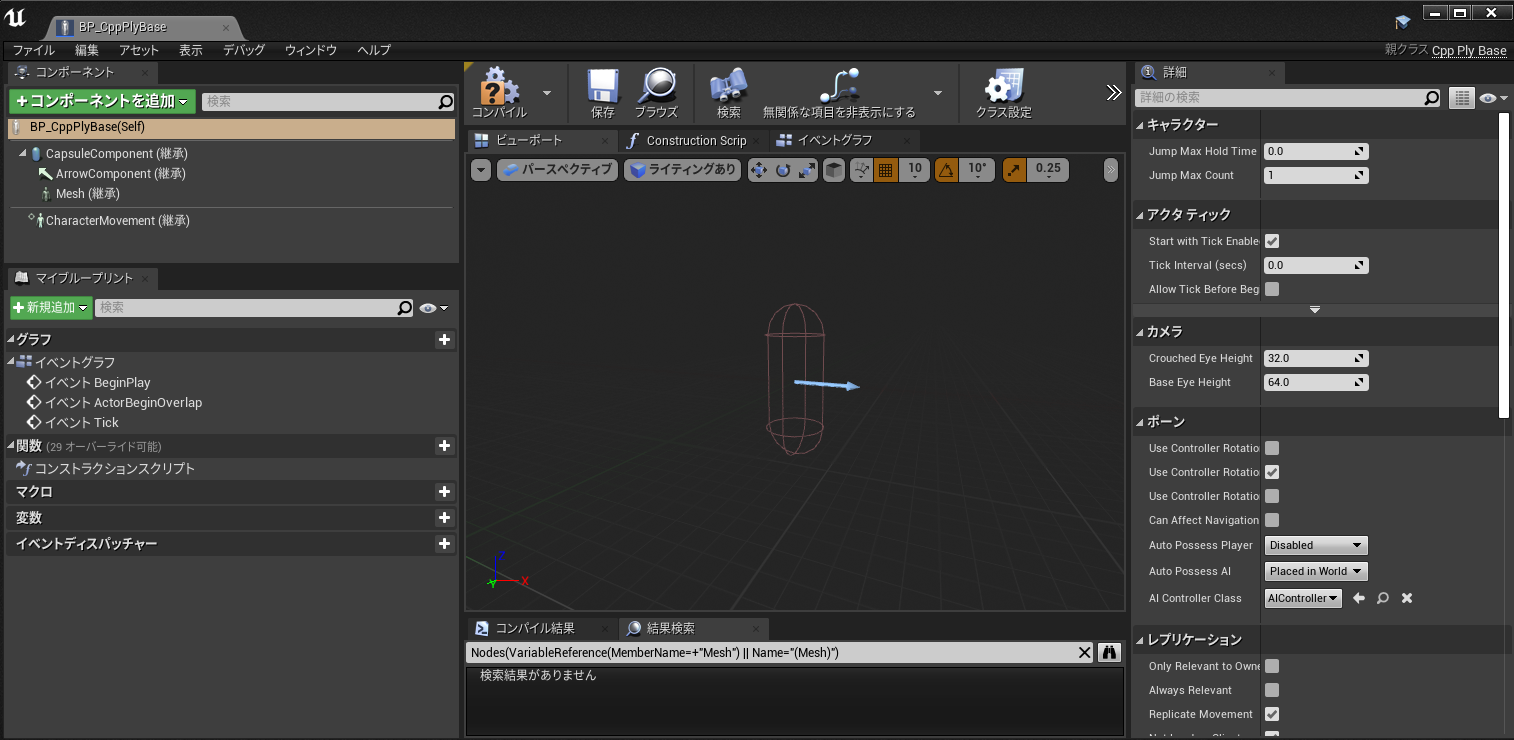Uncheck the checked Use Controller Rotation checkbox

pos(1272,472)
